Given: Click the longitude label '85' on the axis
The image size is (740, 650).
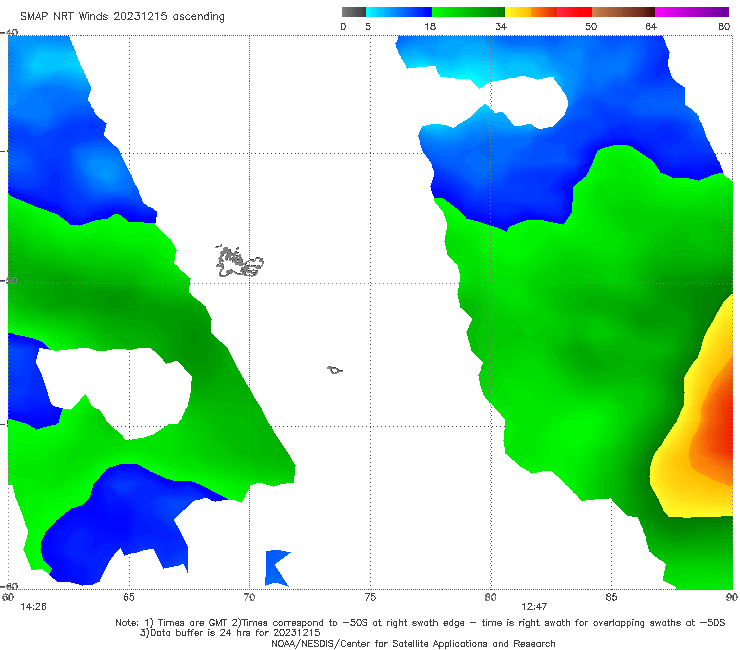Looking at the screenshot, I should pos(611,597).
